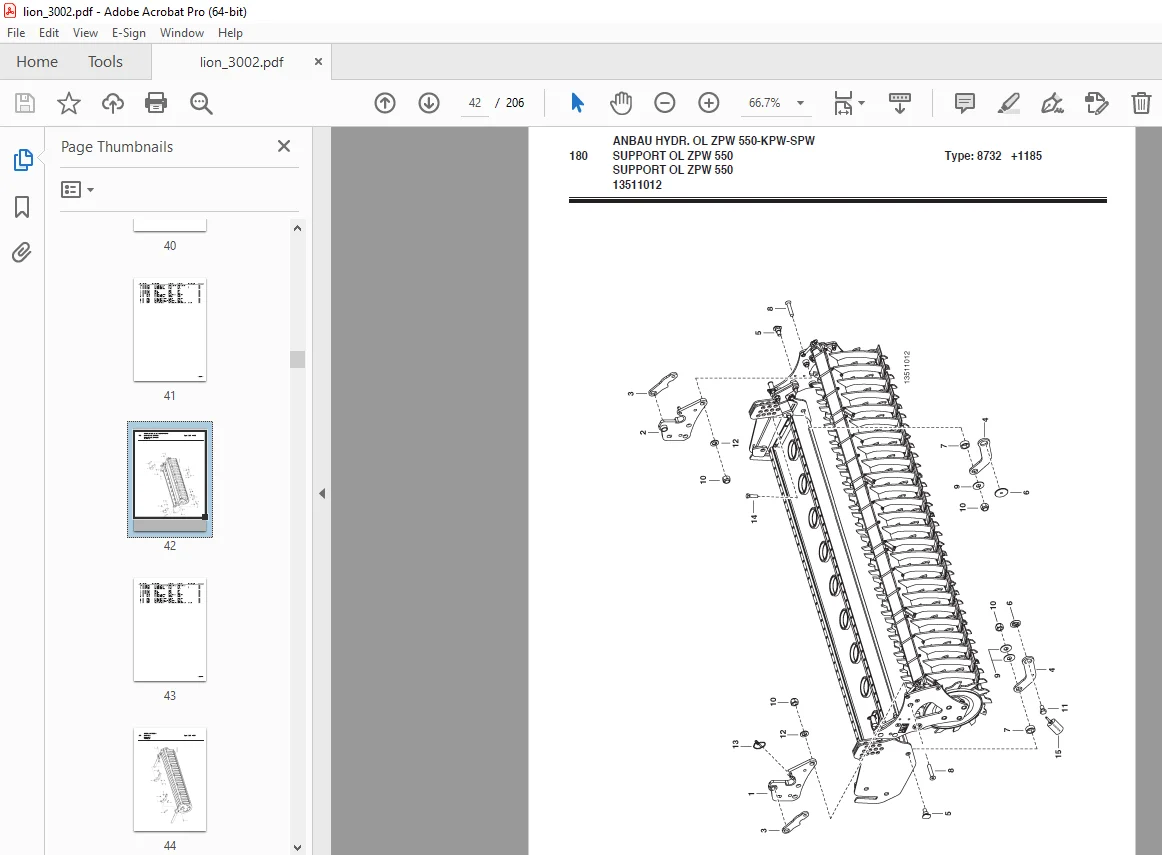
Task: Click the 'Type: 8732 +1185' text
Action: (x=993, y=156)
